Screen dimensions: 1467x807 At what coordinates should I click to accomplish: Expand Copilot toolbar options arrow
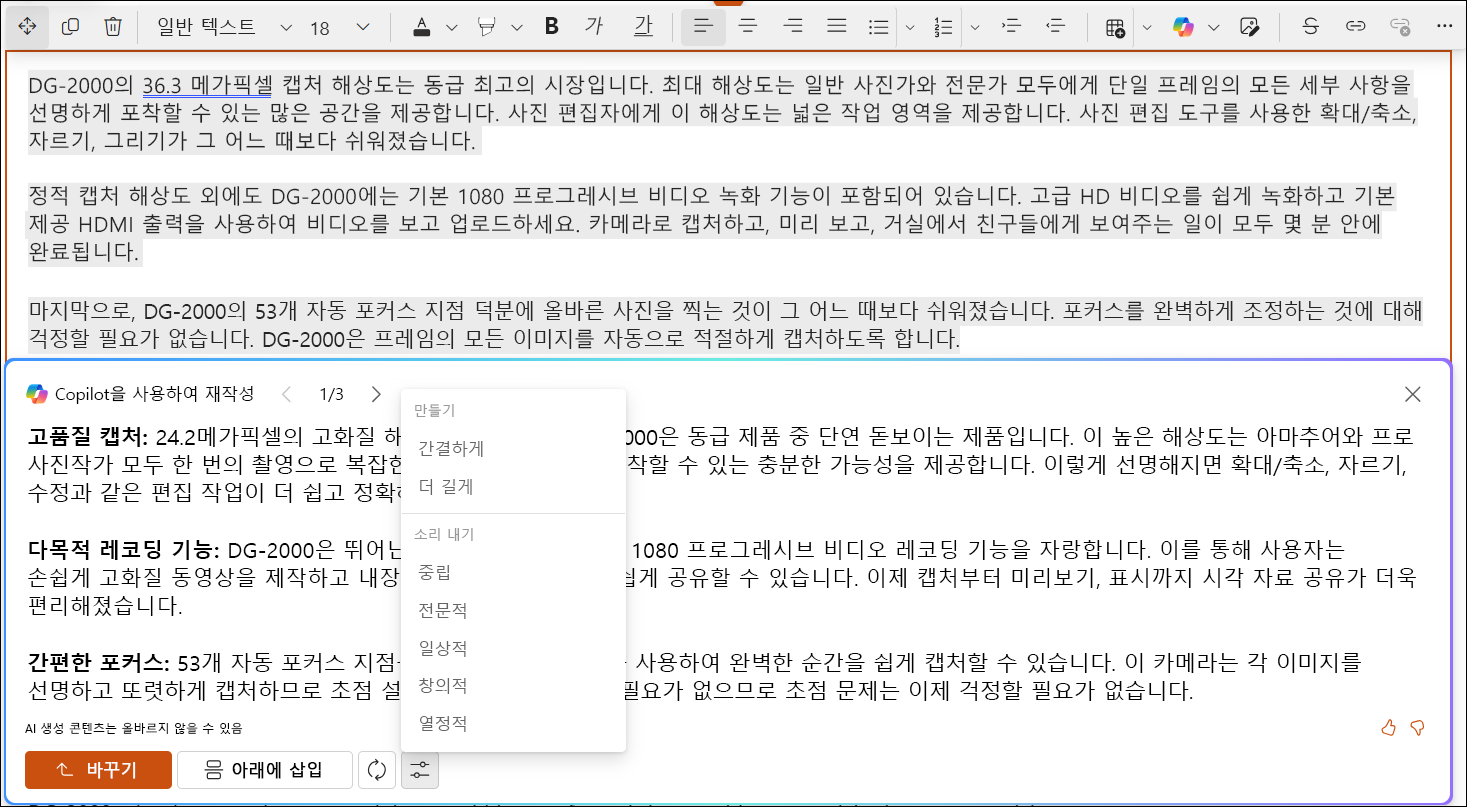[1214, 27]
